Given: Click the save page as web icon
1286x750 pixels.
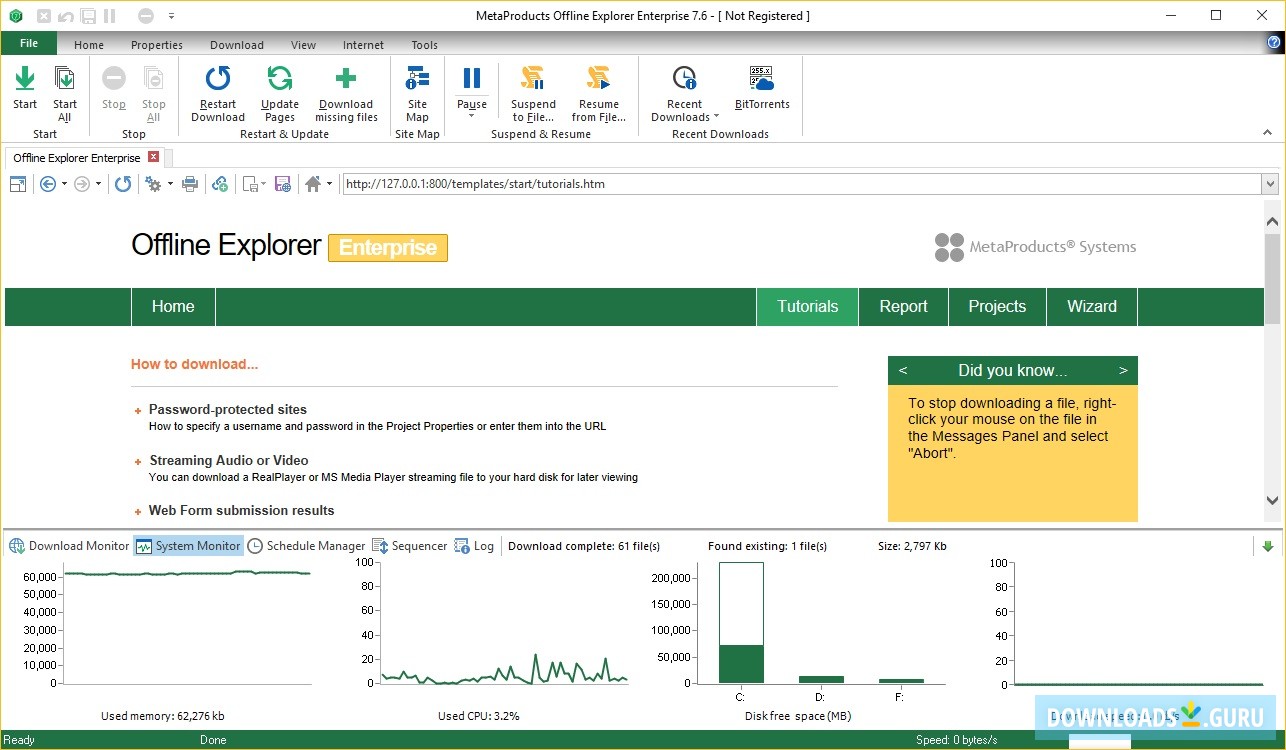Looking at the screenshot, I should (283, 184).
